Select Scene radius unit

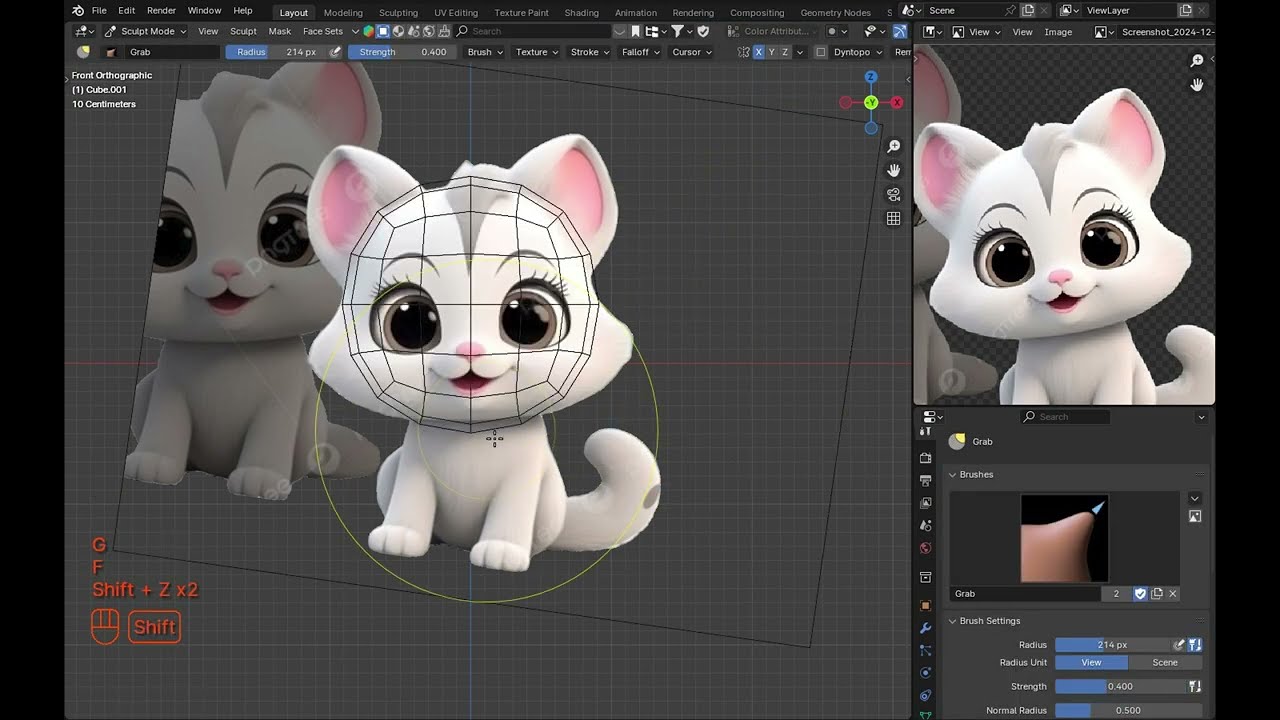coord(1165,662)
